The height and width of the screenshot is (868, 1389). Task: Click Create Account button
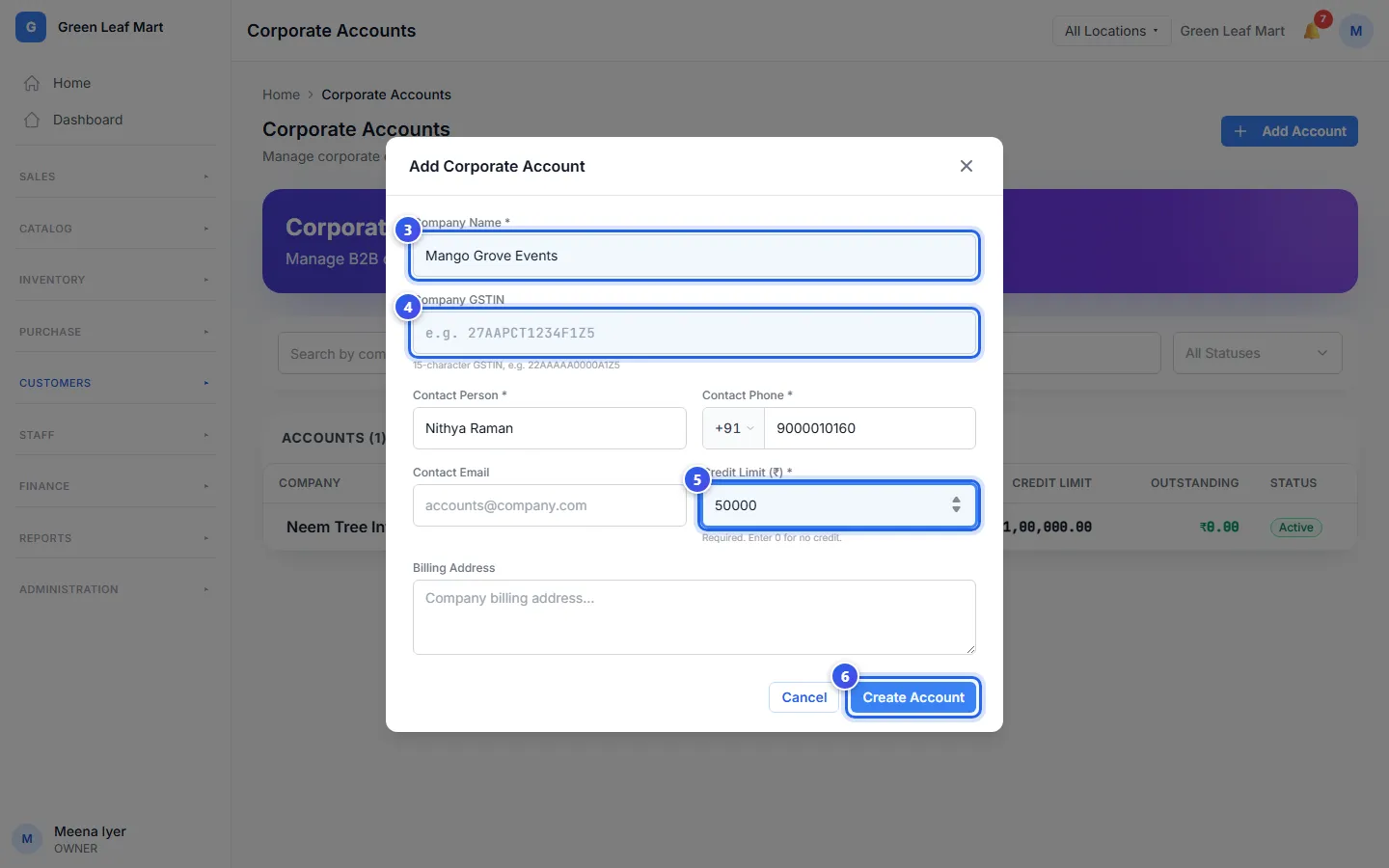coord(913,697)
